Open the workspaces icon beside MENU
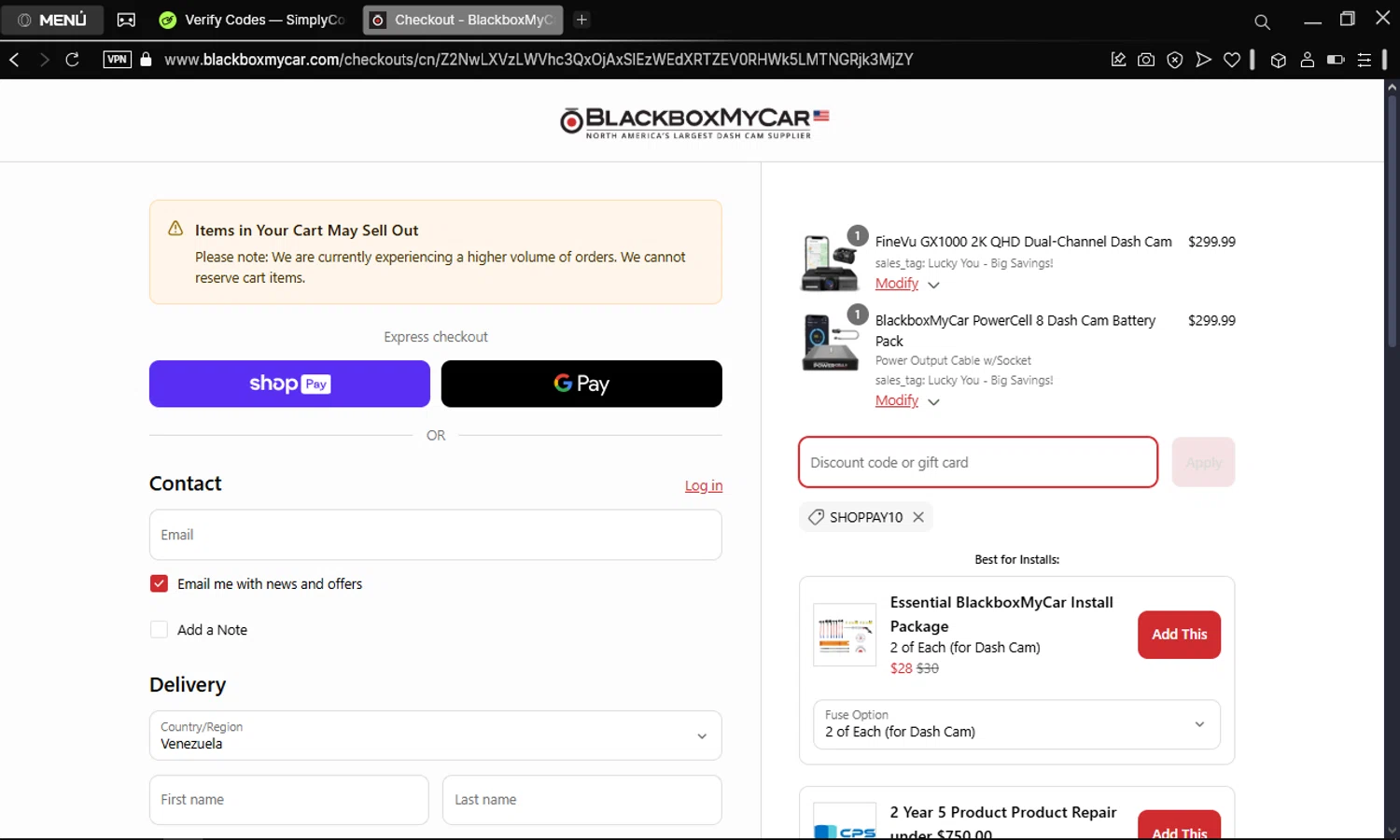The width and height of the screenshot is (1400, 840). click(x=126, y=20)
